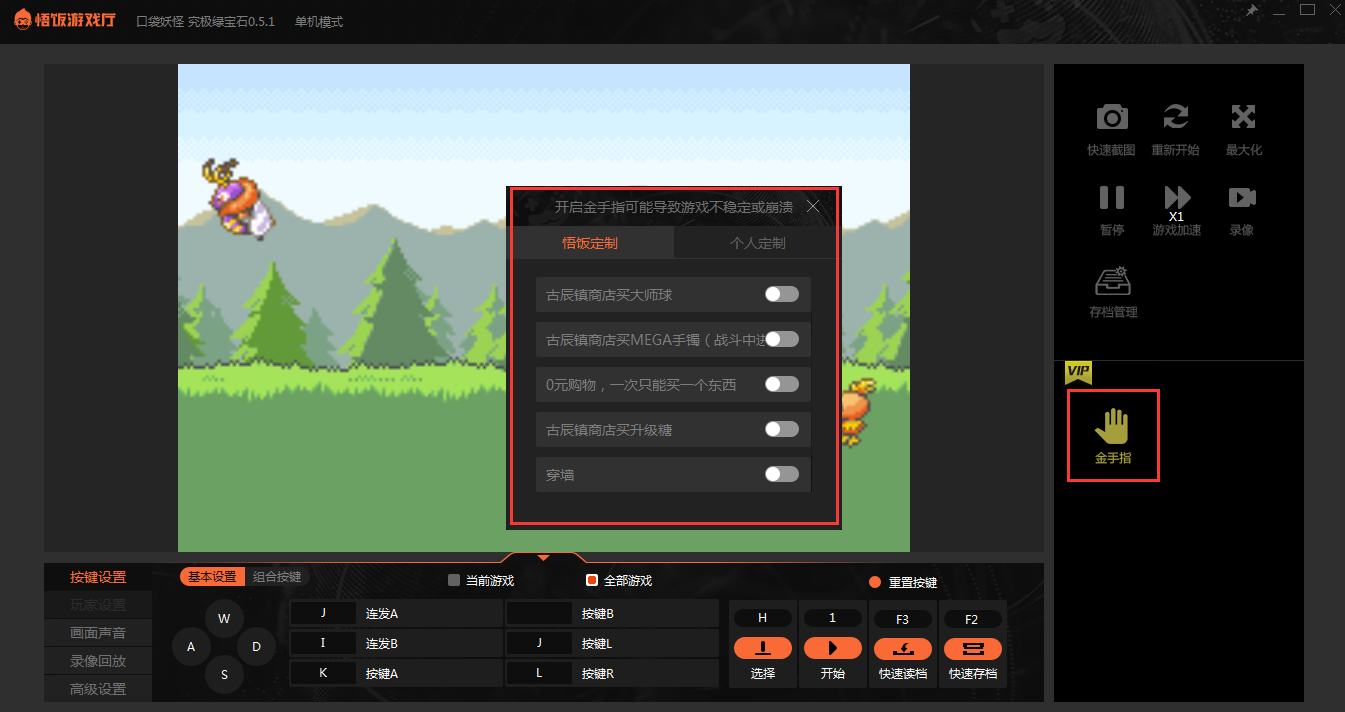Click the orange 快速存档 icon
This screenshot has width=1345, height=712.
pos(971,648)
